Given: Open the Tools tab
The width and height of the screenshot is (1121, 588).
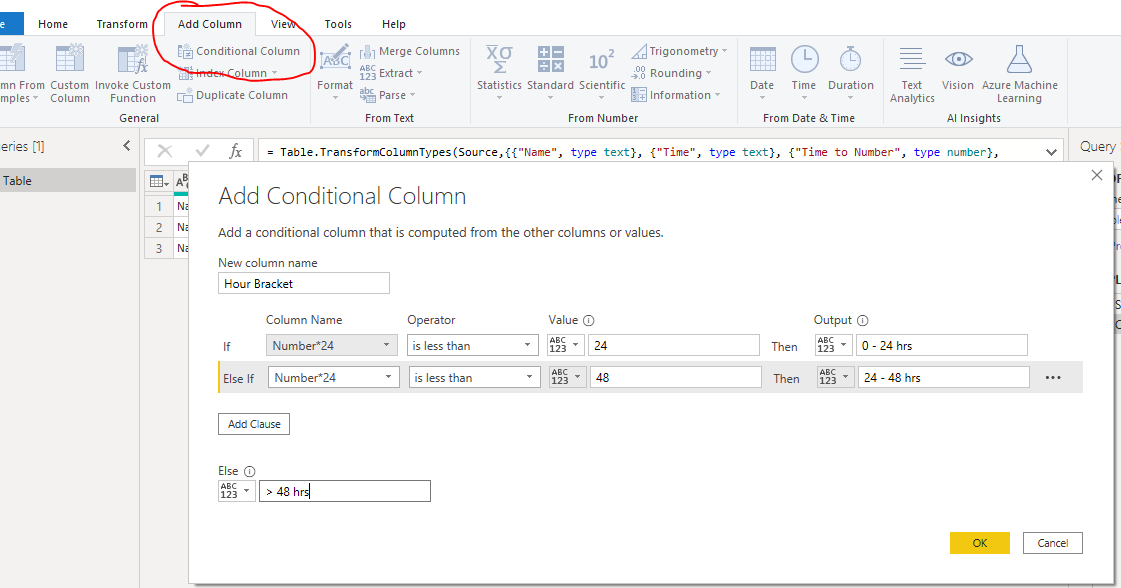Looking at the screenshot, I should pyautogui.click(x=338, y=24).
